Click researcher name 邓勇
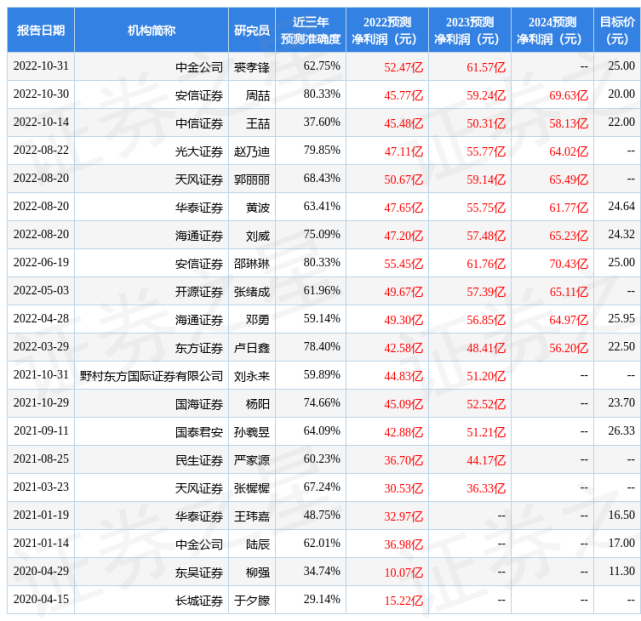The image size is (641, 621). tap(258, 320)
